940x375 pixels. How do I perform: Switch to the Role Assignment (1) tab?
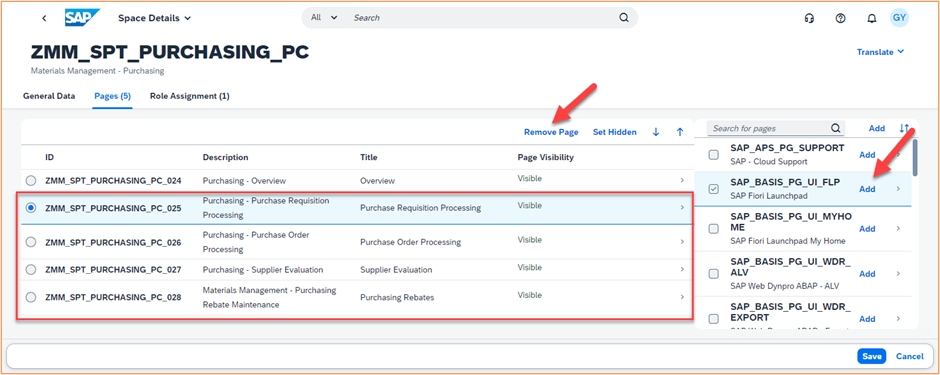click(189, 96)
